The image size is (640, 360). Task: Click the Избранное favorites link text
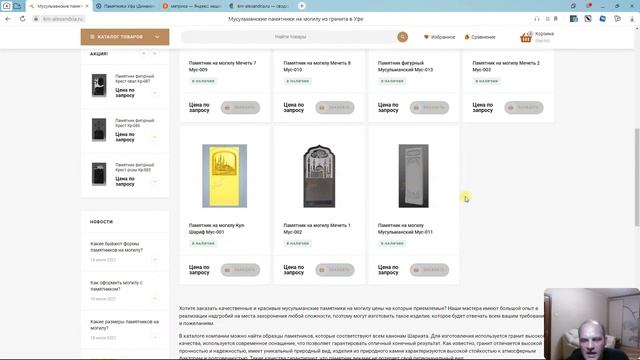coord(443,37)
